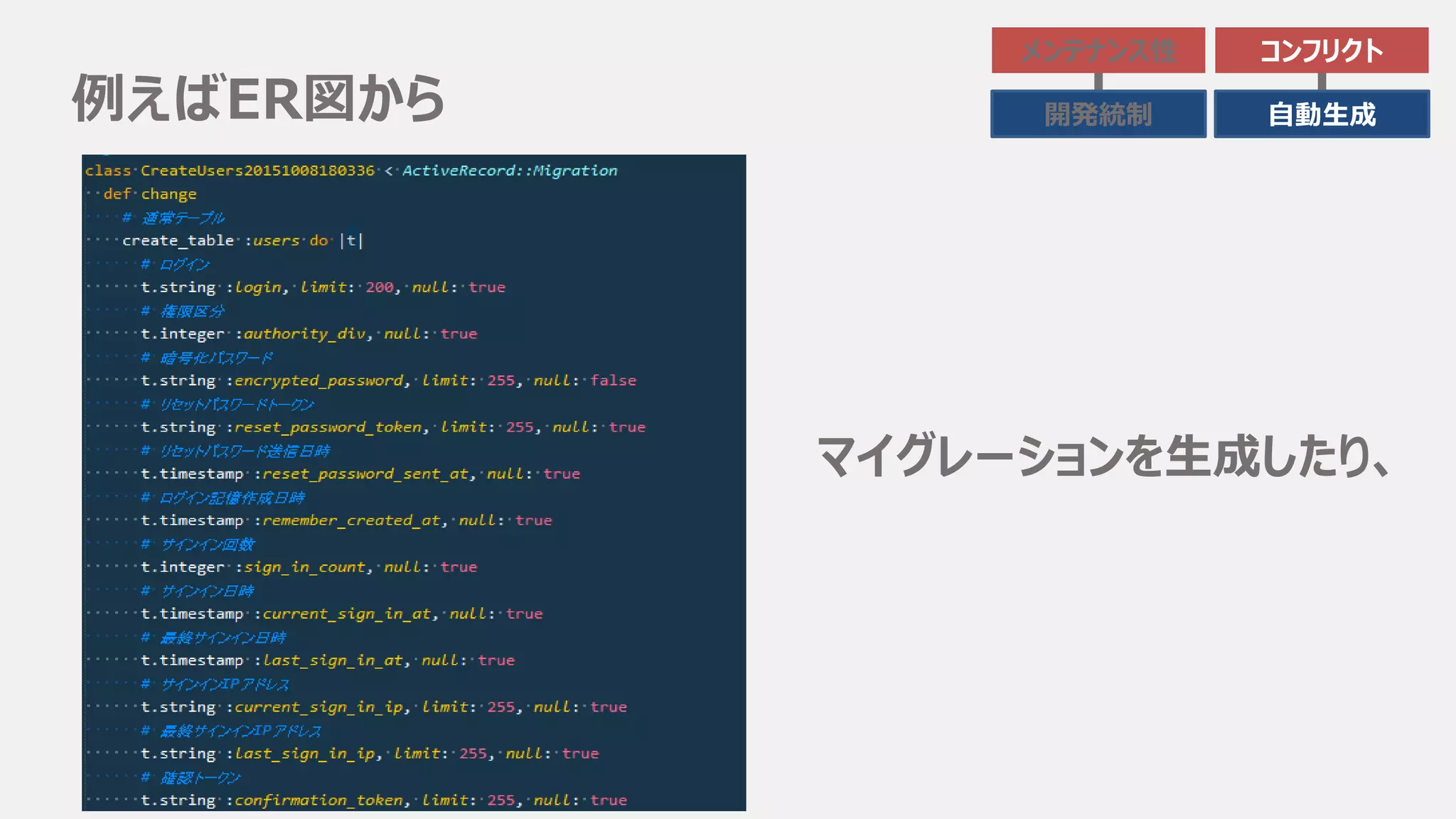Select the 自動生成 blue box
This screenshot has width=1456, height=819.
pos(1321,114)
